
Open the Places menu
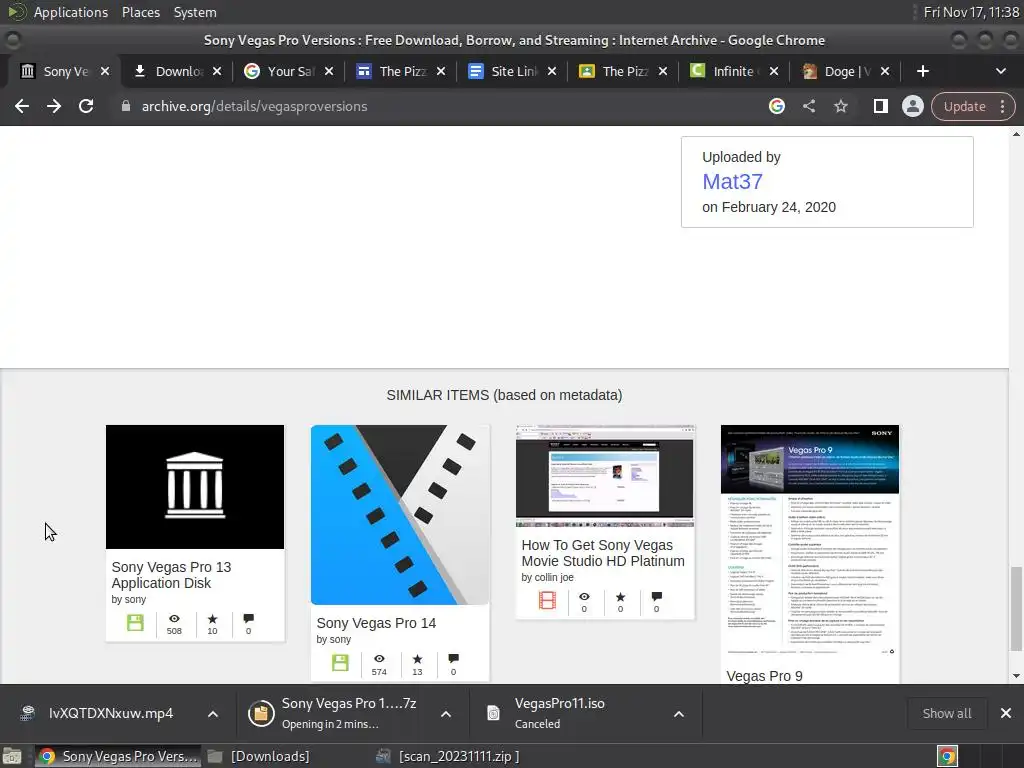tap(140, 12)
